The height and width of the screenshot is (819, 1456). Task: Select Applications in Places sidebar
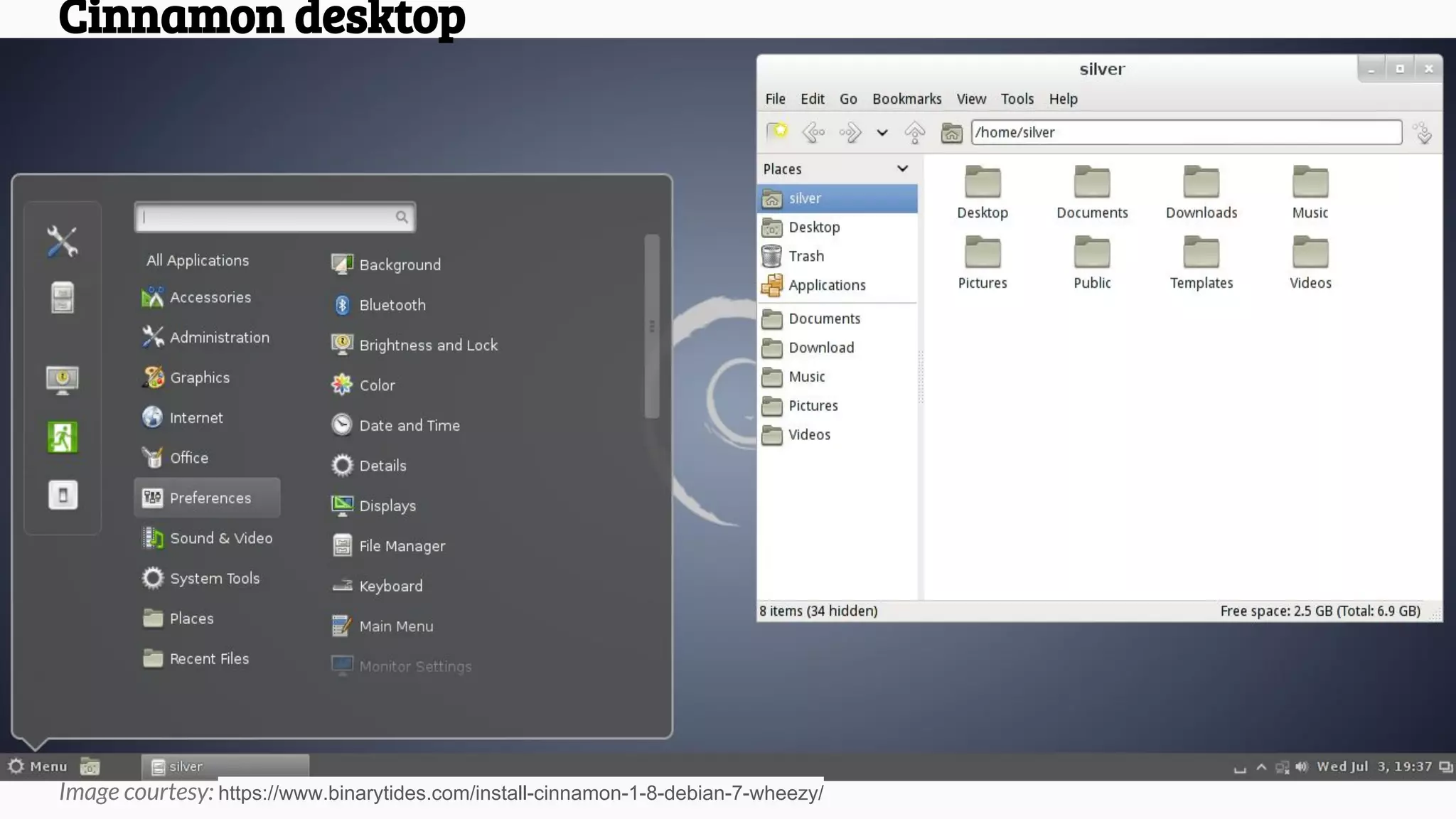[x=837, y=285]
